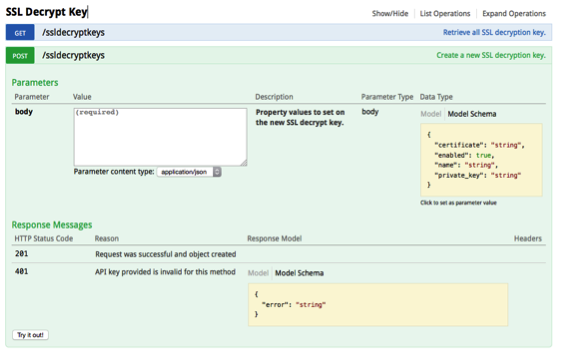Click the 'Parameter Type' column header
Viewport: 563px width, 360px height.
click(x=387, y=97)
